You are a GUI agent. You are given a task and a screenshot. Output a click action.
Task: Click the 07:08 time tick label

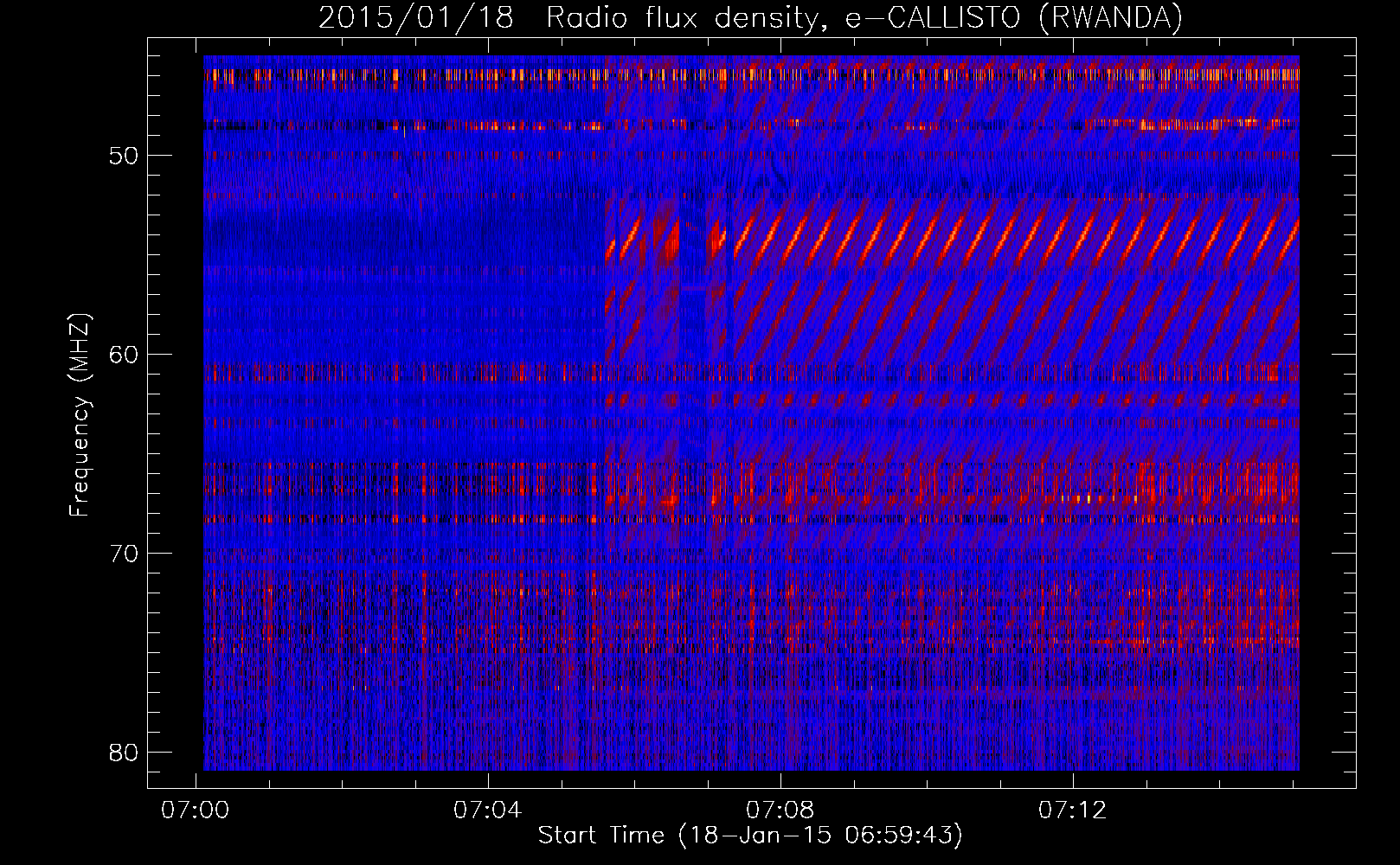(780, 811)
